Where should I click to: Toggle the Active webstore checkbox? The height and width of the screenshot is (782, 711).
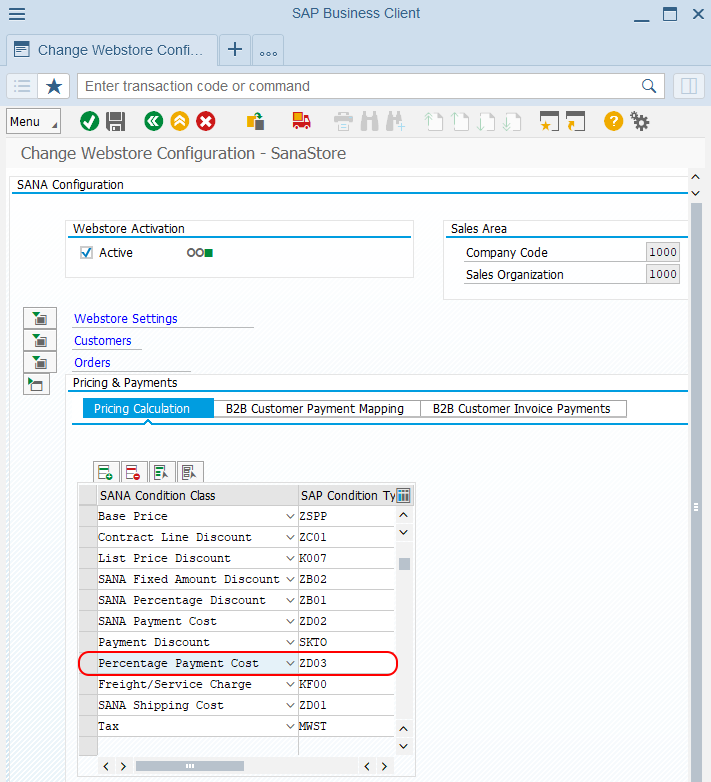[86, 253]
